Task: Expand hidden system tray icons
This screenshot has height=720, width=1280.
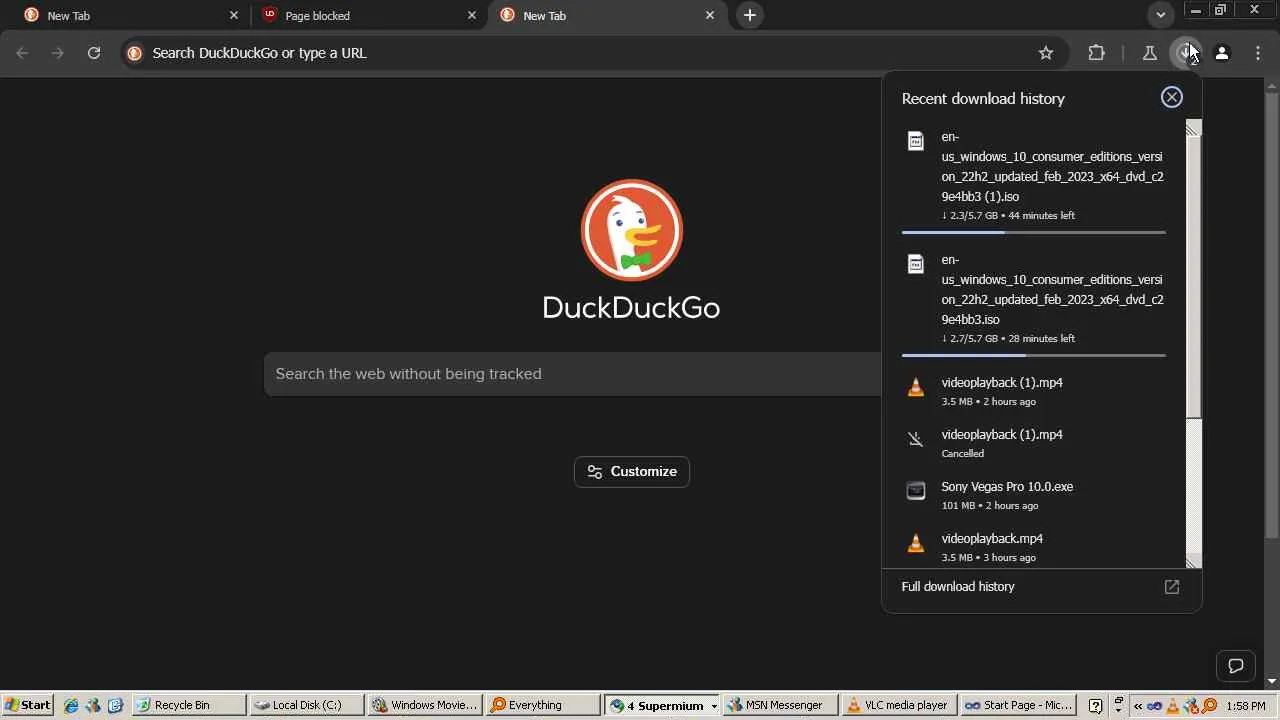Action: 1138,705
